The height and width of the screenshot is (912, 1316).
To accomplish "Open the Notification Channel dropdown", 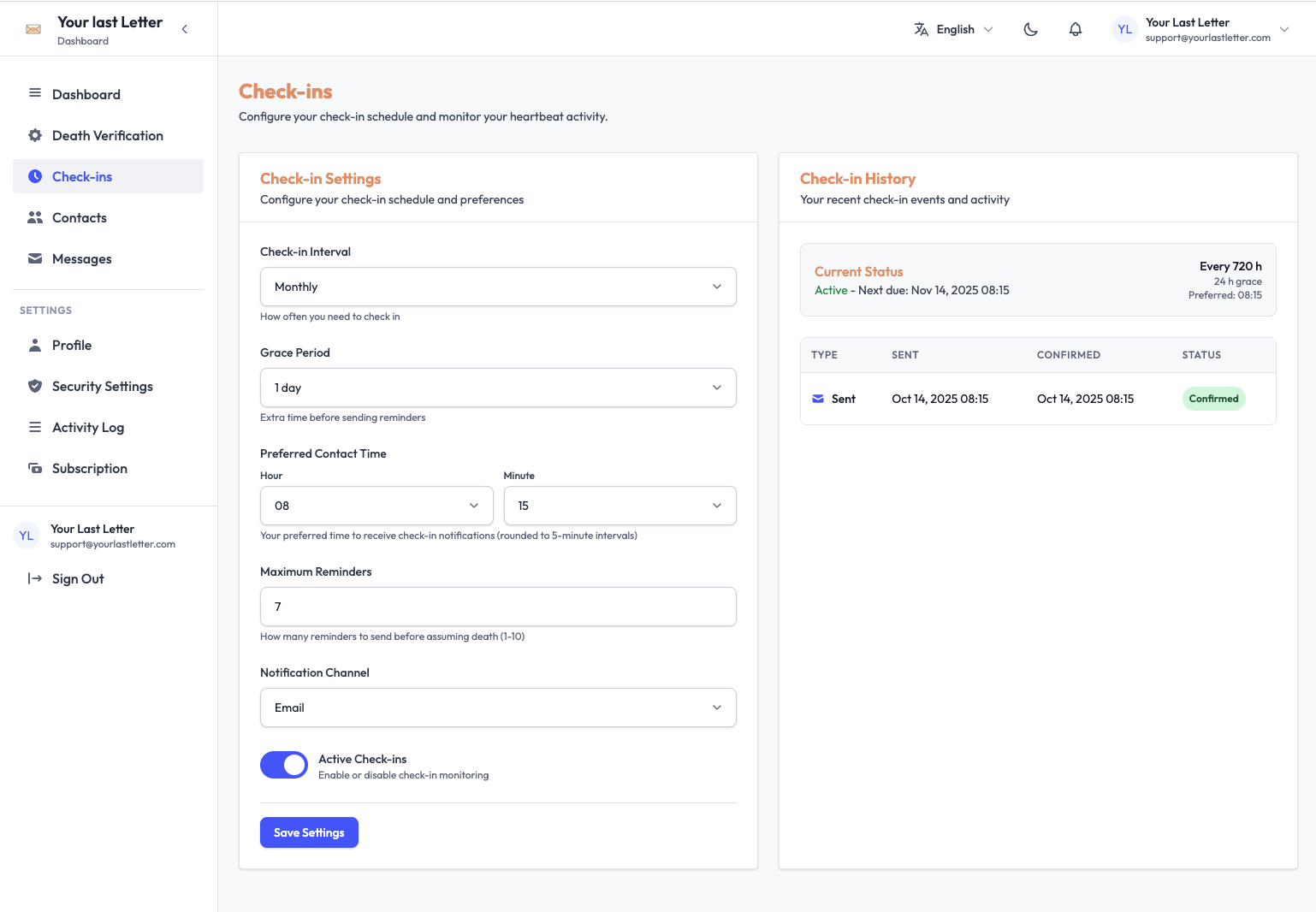I will click(x=498, y=708).
